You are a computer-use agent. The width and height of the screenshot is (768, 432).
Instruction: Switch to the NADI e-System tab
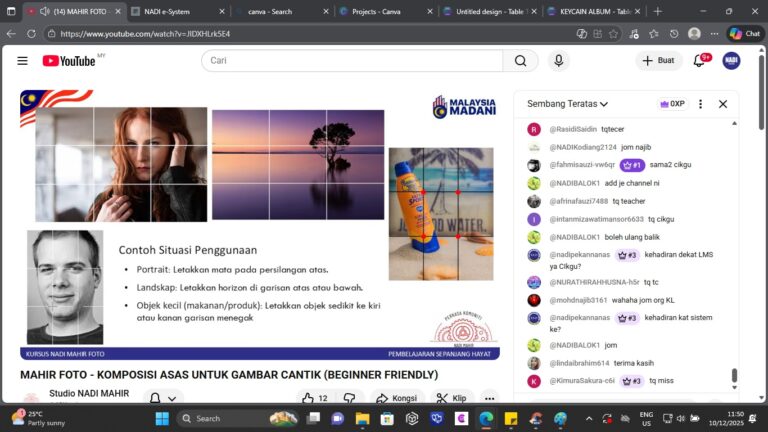176,11
